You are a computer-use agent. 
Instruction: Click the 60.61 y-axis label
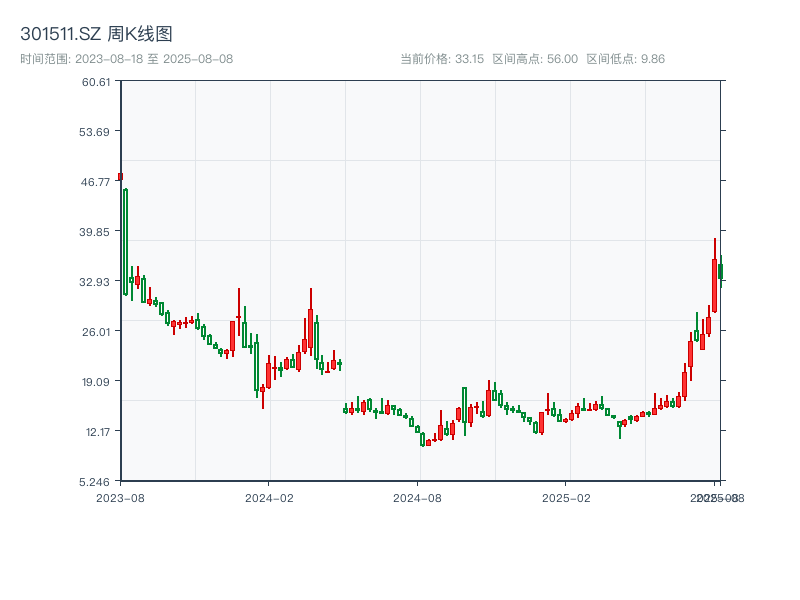pyautogui.click(x=96, y=82)
